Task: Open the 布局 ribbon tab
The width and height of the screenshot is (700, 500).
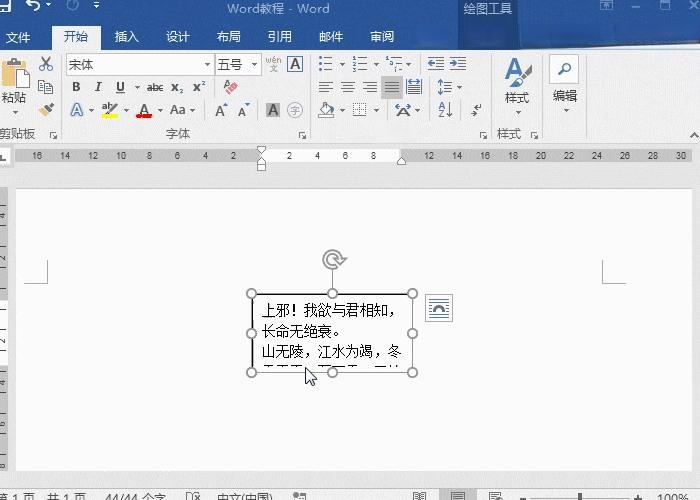Action: click(228, 37)
